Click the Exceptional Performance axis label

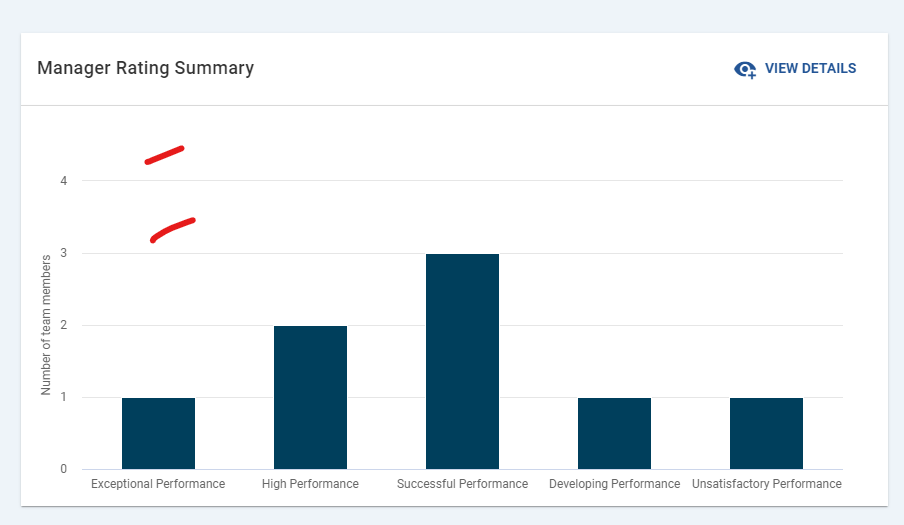pos(158,484)
